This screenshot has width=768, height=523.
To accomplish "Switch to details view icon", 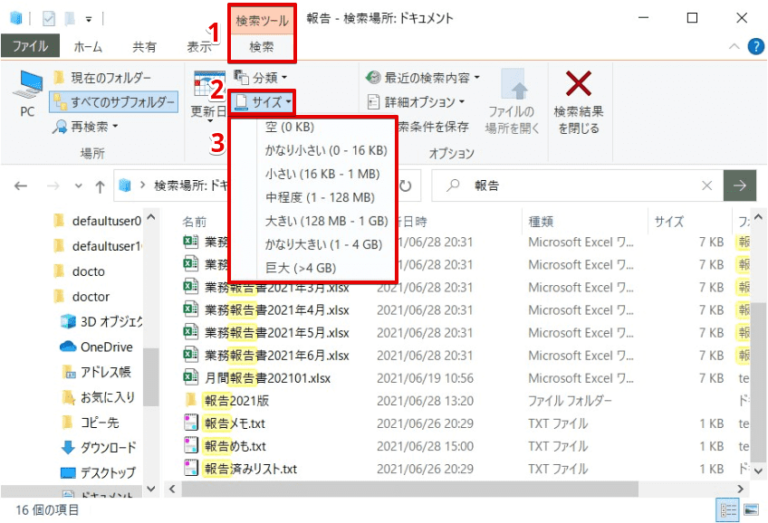I will (728, 510).
